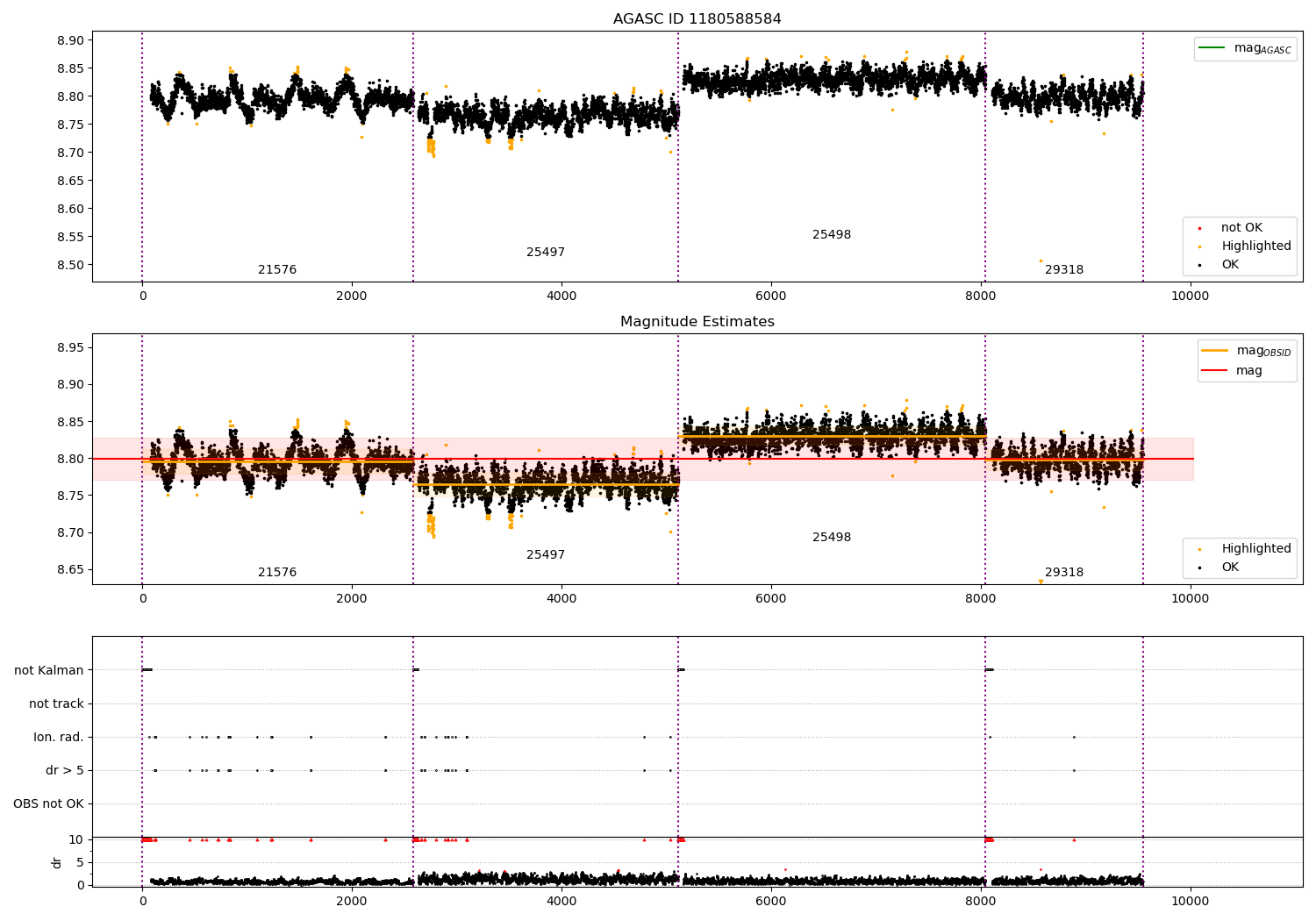Click the 8.90 y-axis tick label

click(x=70, y=40)
